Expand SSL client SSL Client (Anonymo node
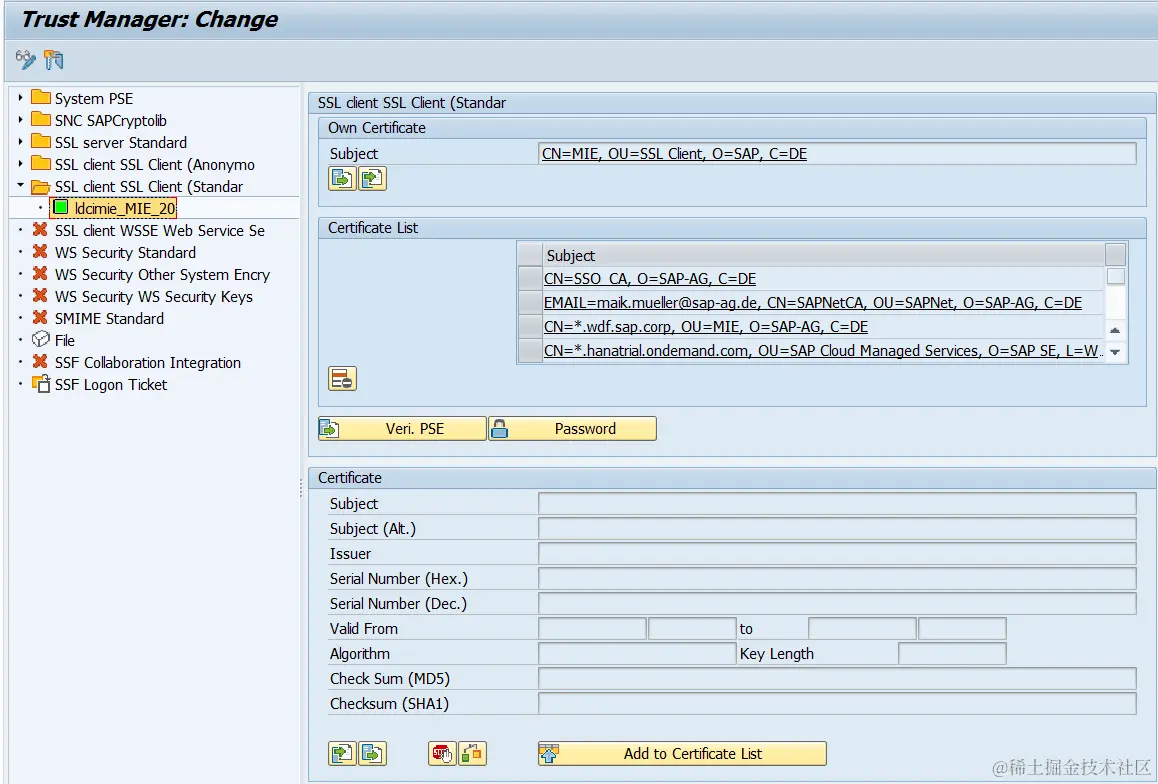 pyautogui.click(x=21, y=164)
